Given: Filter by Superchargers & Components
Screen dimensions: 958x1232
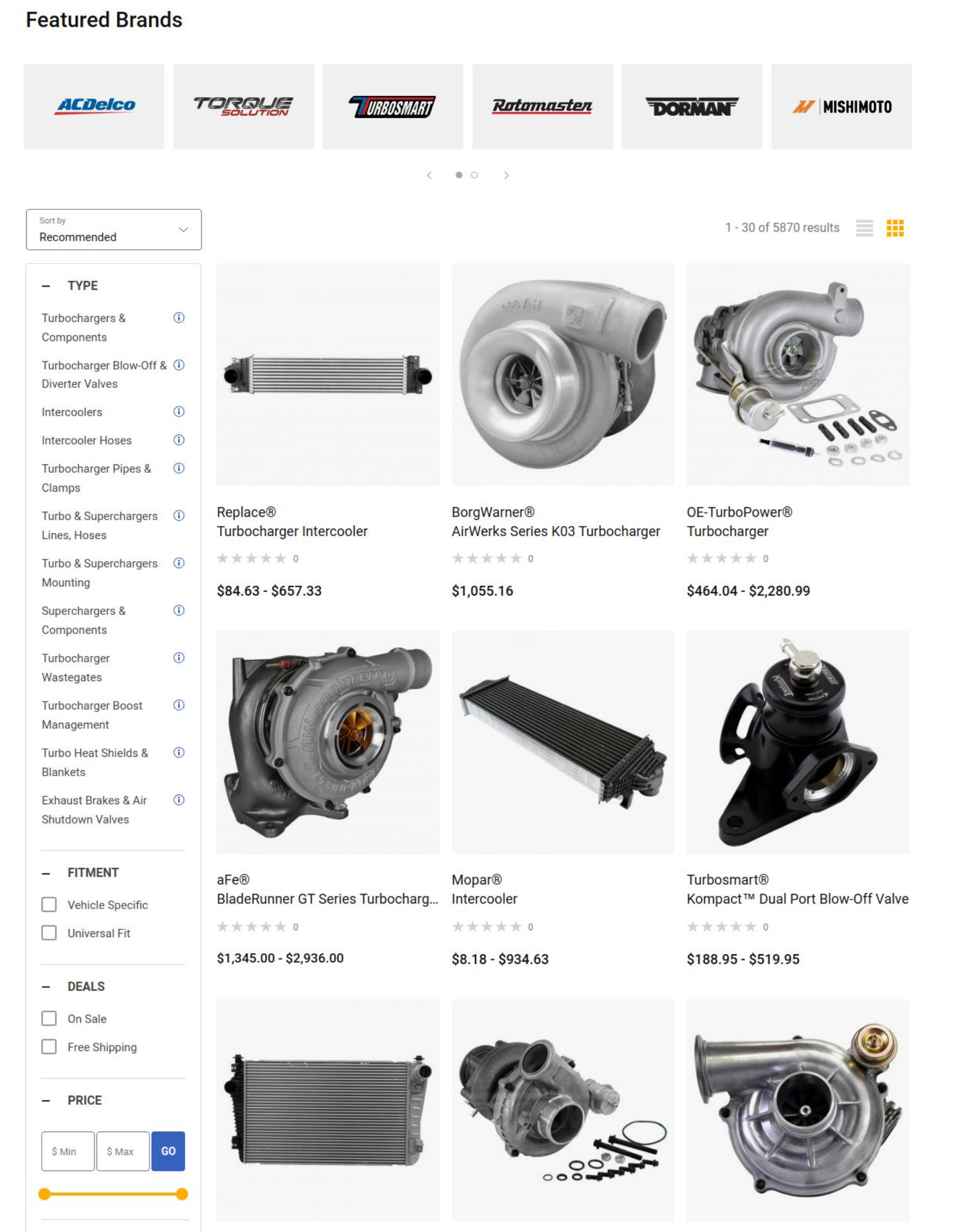Looking at the screenshot, I should pos(84,620).
